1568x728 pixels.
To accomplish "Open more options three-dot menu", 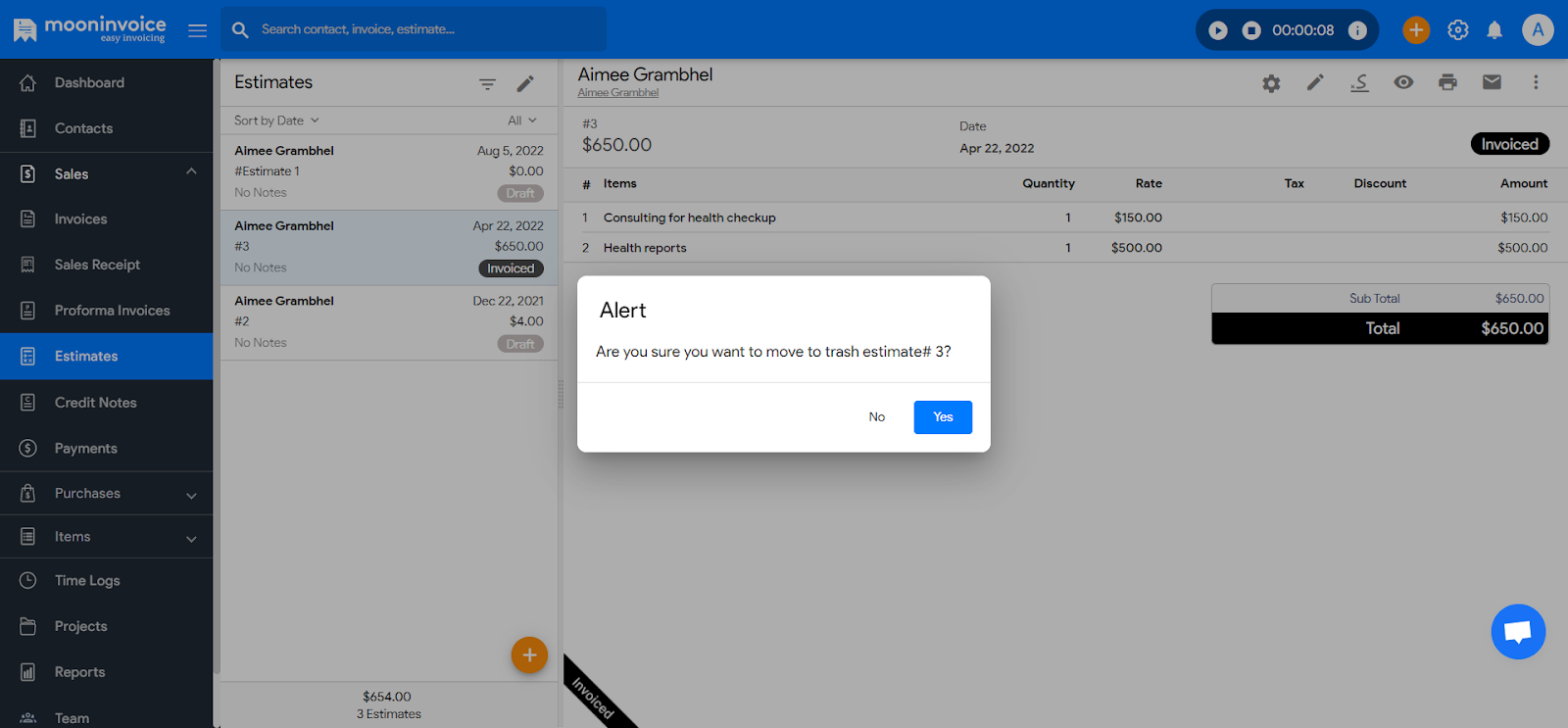I will 1536,82.
